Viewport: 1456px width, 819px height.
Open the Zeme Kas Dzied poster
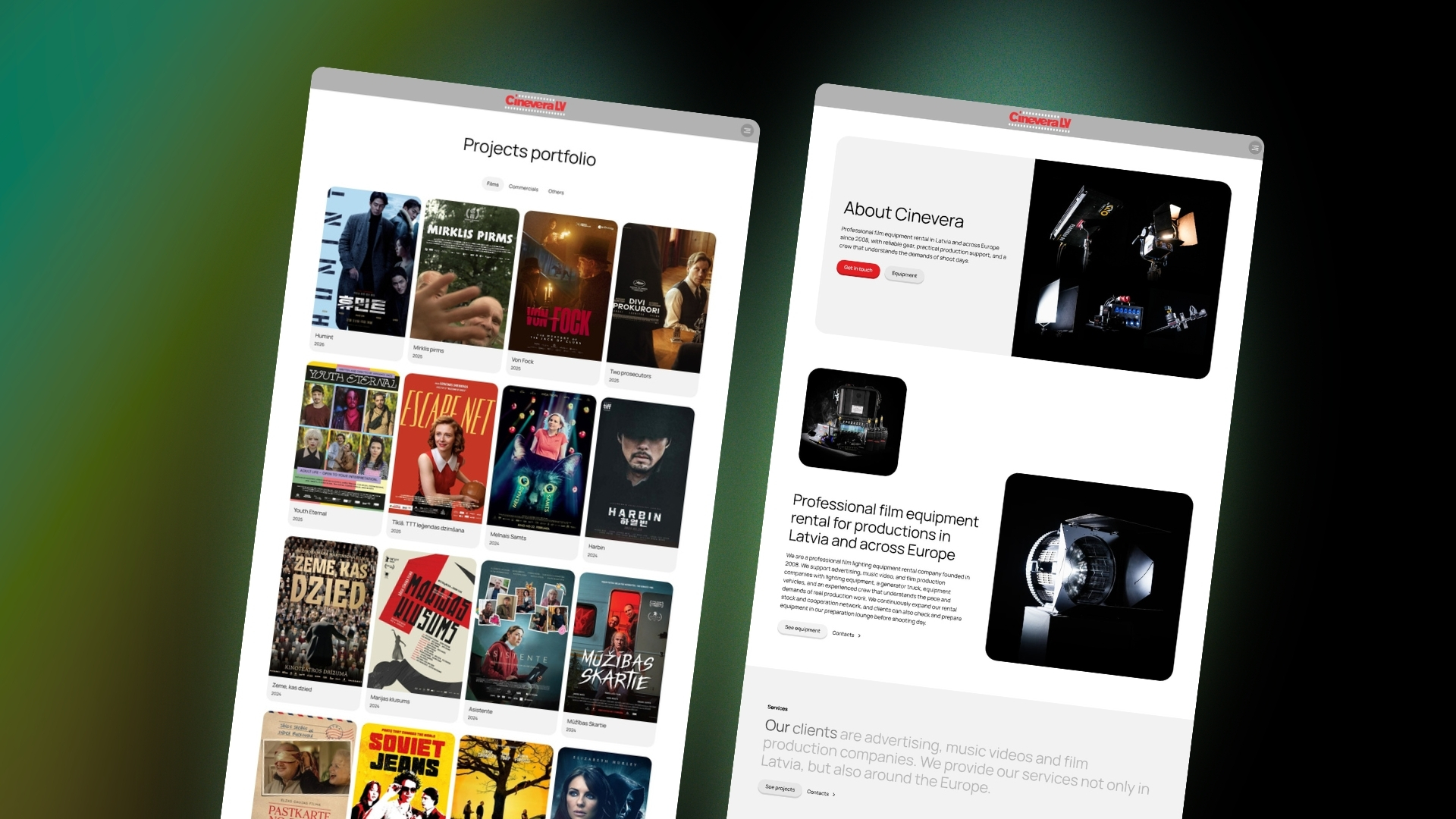point(324,610)
